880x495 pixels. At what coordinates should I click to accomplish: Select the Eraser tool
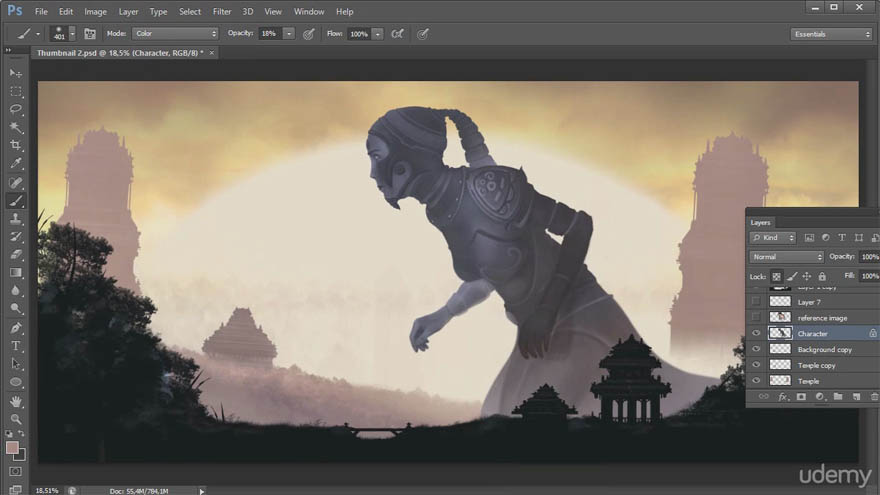[16, 255]
